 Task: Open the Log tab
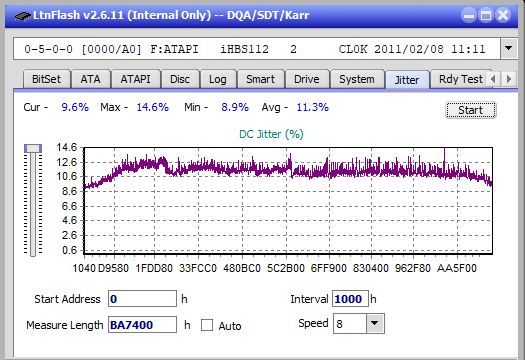point(218,79)
